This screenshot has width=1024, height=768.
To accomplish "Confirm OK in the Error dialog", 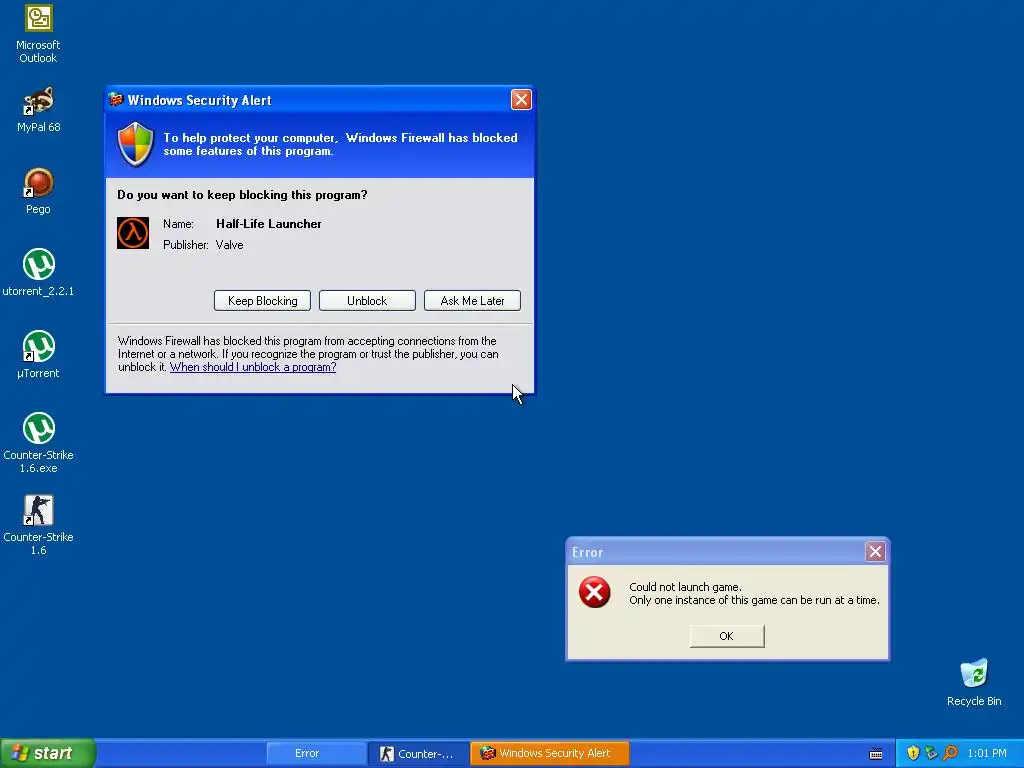I will tap(727, 636).
